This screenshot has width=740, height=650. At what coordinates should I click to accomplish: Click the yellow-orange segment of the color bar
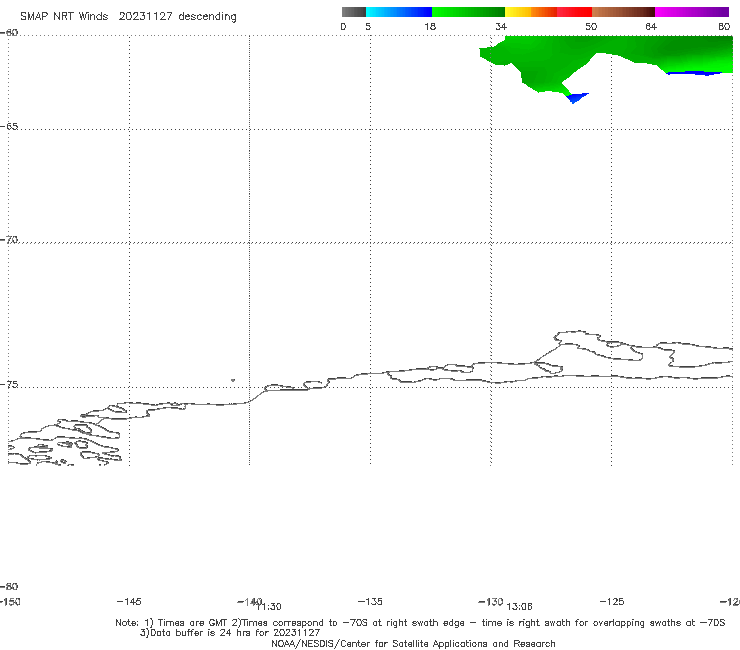[x=531, y=12]
